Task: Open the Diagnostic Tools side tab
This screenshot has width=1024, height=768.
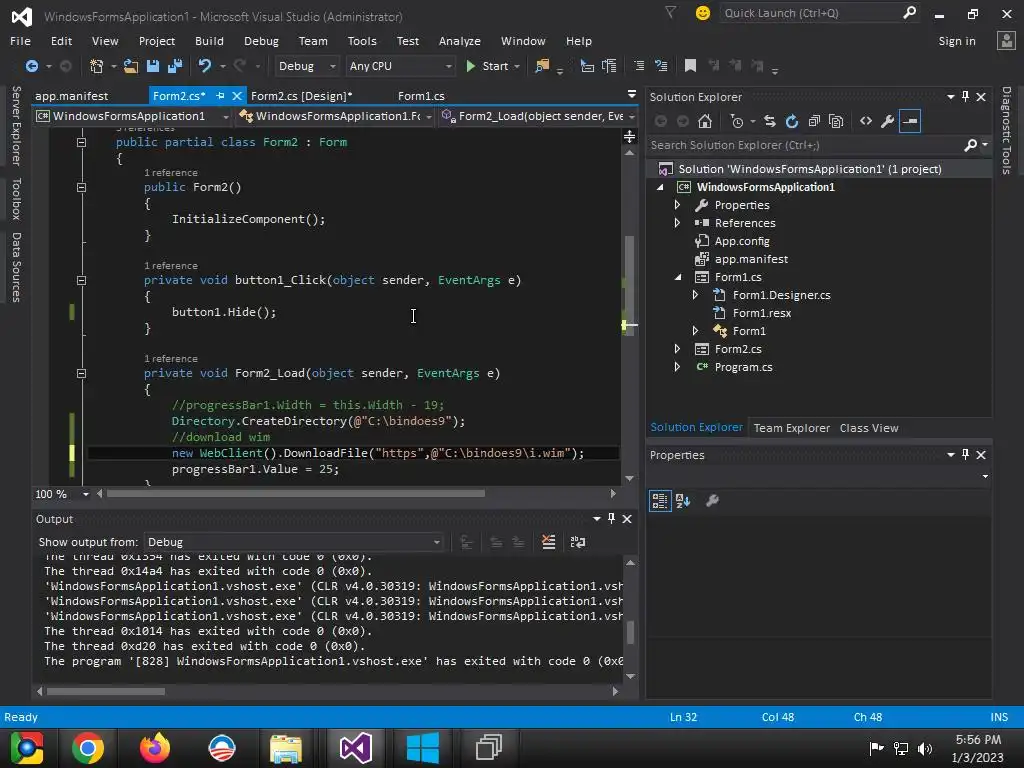Action: (1006, 131)
